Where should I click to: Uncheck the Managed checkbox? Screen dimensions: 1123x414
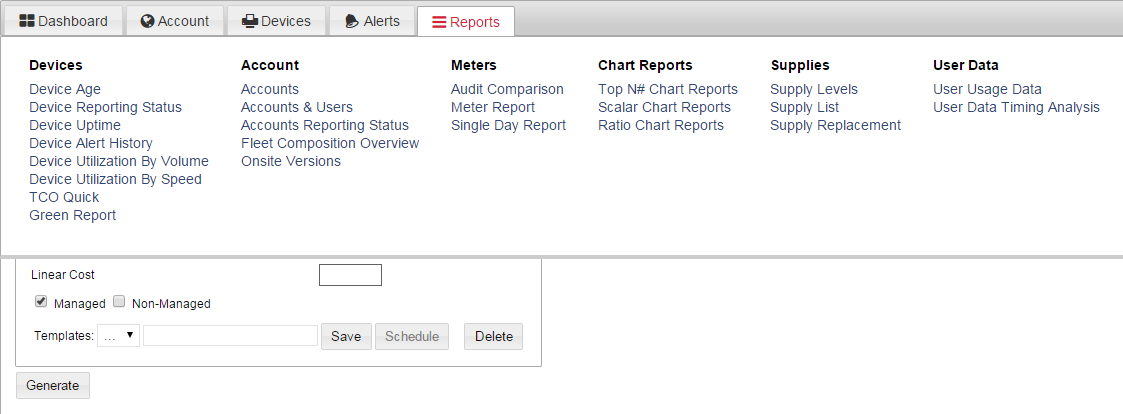pyautogui.click(x=41, y=302)
